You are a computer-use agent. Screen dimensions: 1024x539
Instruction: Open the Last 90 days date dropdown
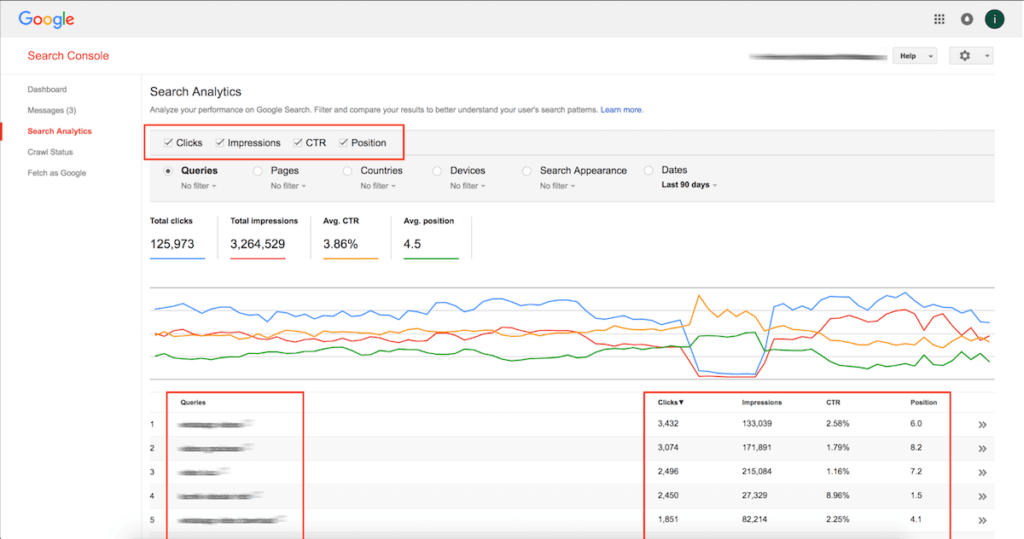click(689, 185)
